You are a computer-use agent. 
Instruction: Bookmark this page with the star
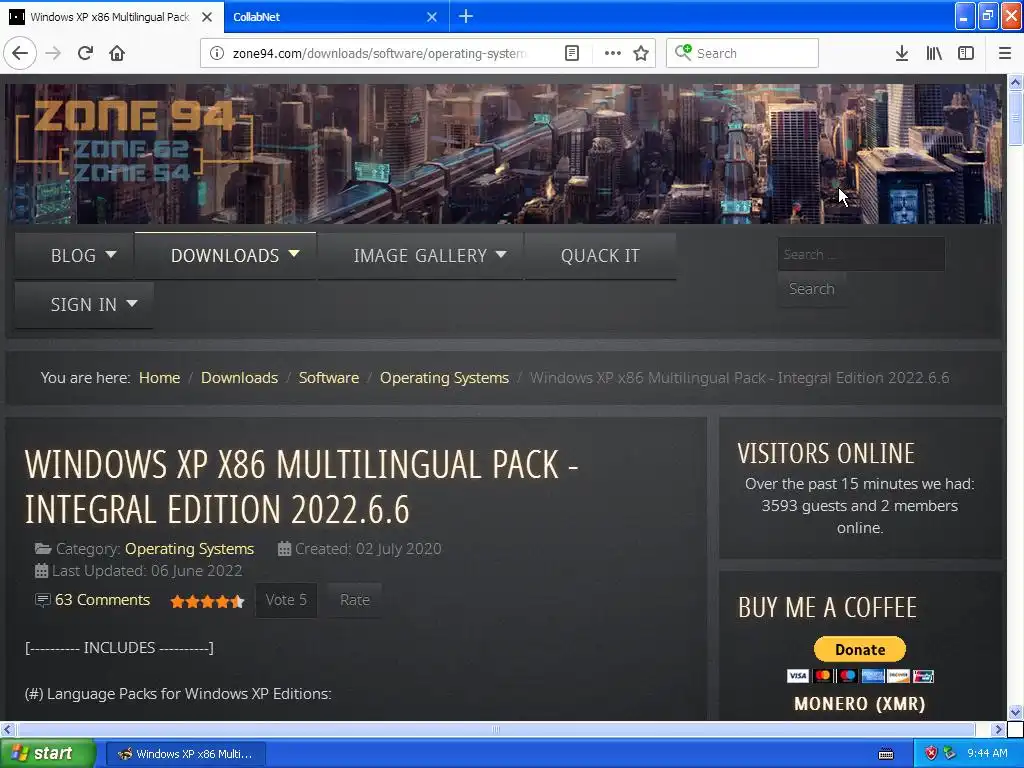pyautogui.click(x=641, y=53)
